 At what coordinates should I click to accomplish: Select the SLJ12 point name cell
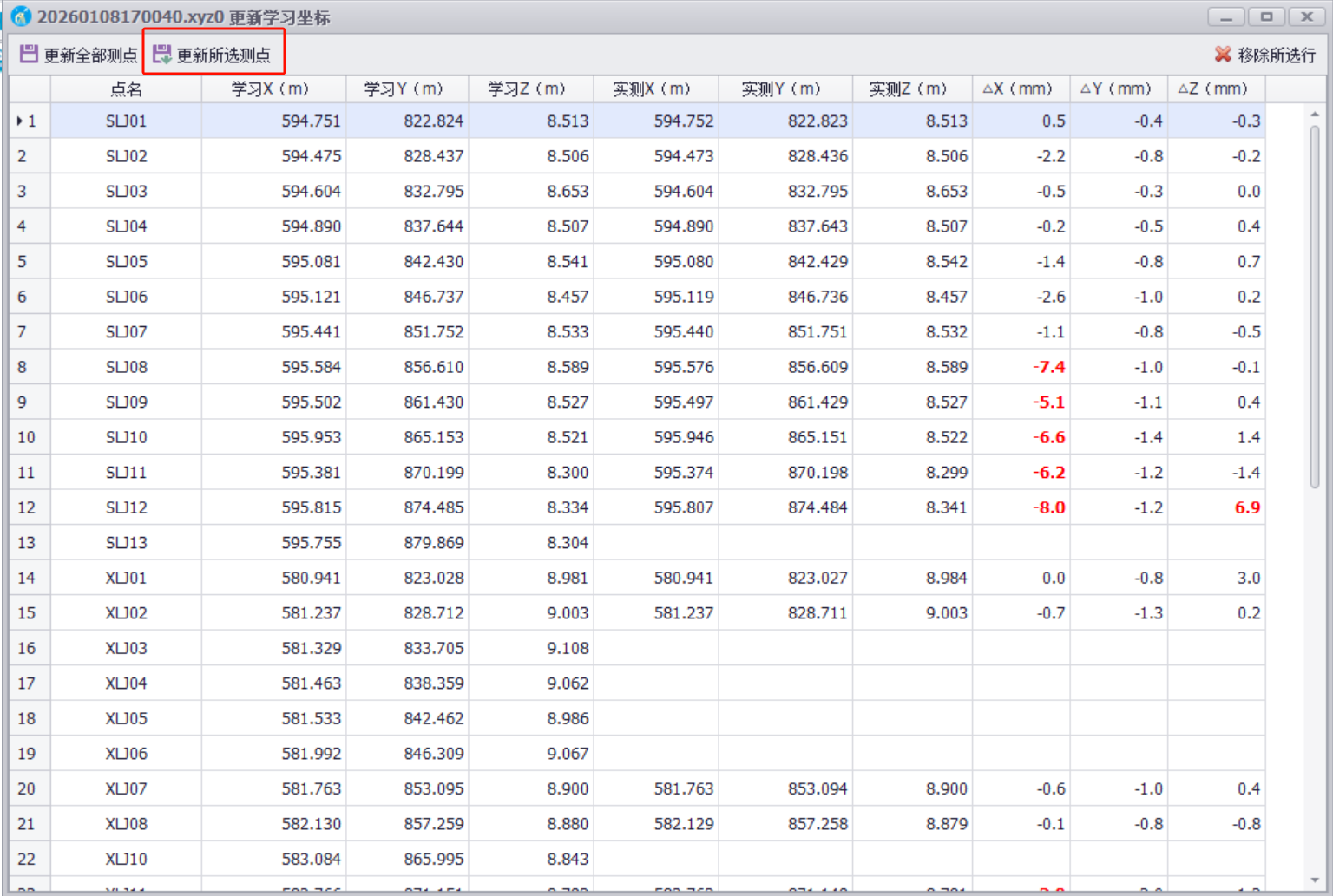click(126, 507)
